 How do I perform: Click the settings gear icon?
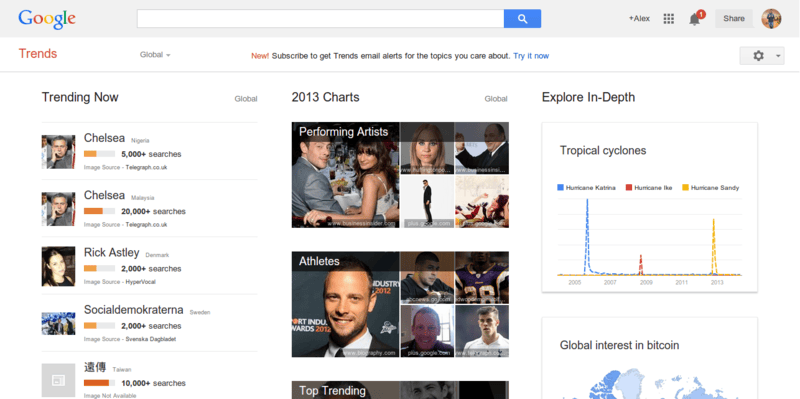coord(758,56)
